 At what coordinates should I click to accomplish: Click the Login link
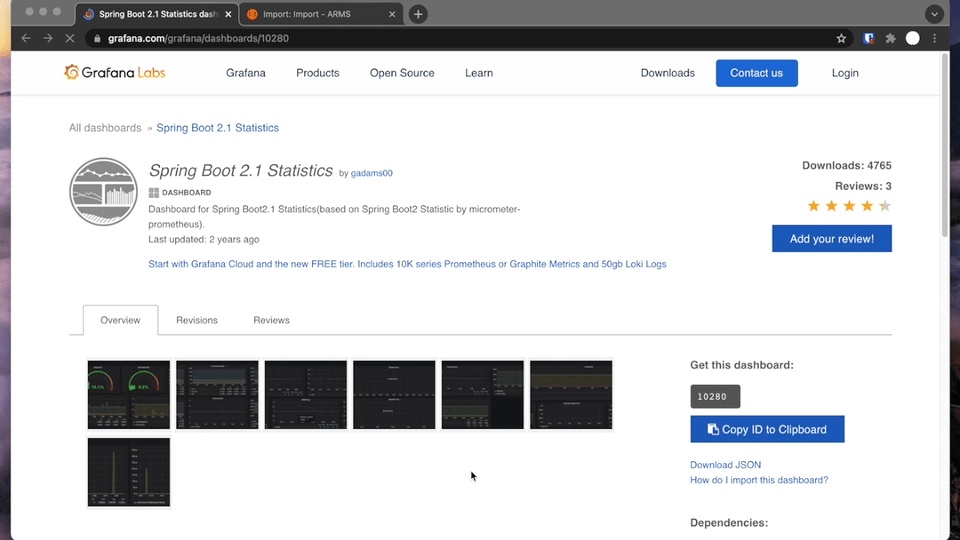pos(845,73)
